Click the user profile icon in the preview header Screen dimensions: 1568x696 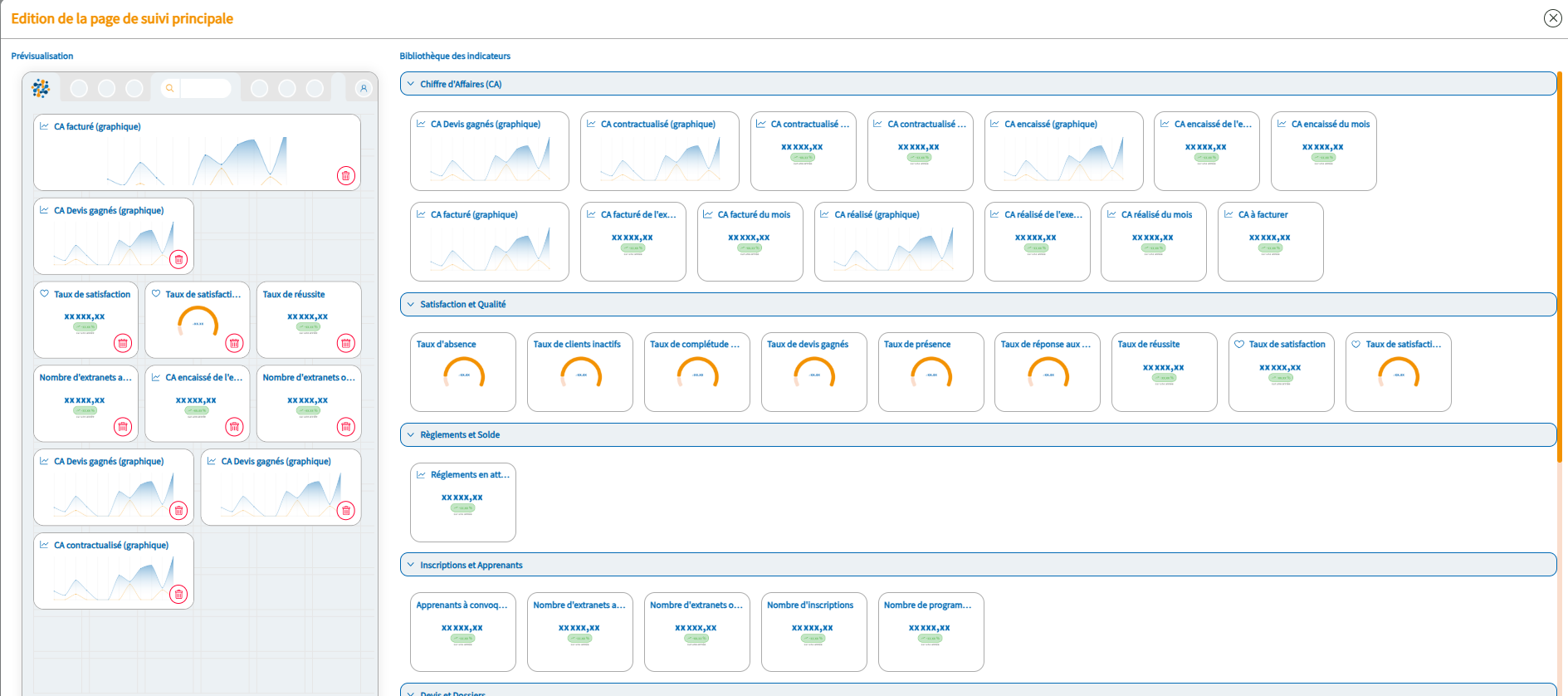(x=363, y=88)
